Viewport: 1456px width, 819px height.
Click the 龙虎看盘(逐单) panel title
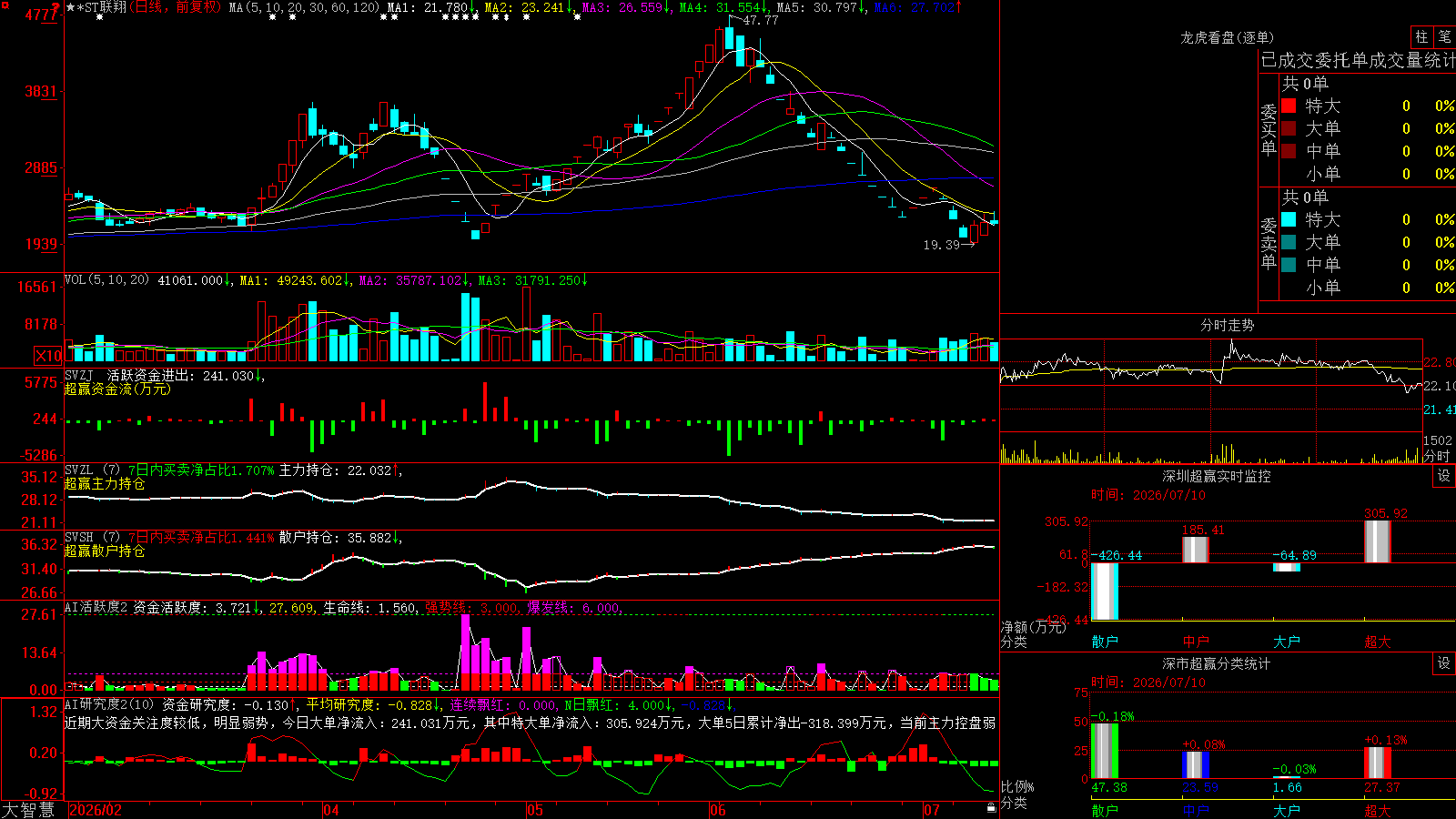1227,38
